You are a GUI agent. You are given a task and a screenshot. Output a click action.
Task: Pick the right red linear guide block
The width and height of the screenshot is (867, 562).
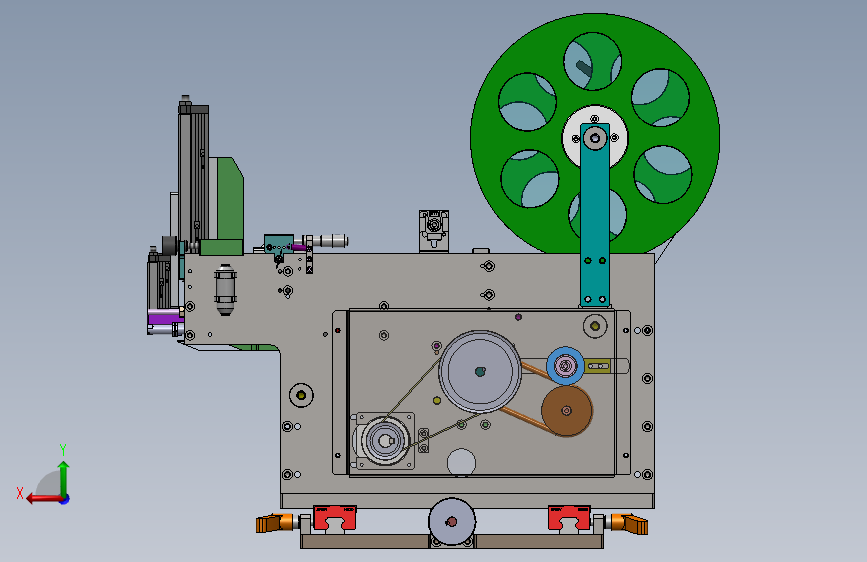point(570,517)
